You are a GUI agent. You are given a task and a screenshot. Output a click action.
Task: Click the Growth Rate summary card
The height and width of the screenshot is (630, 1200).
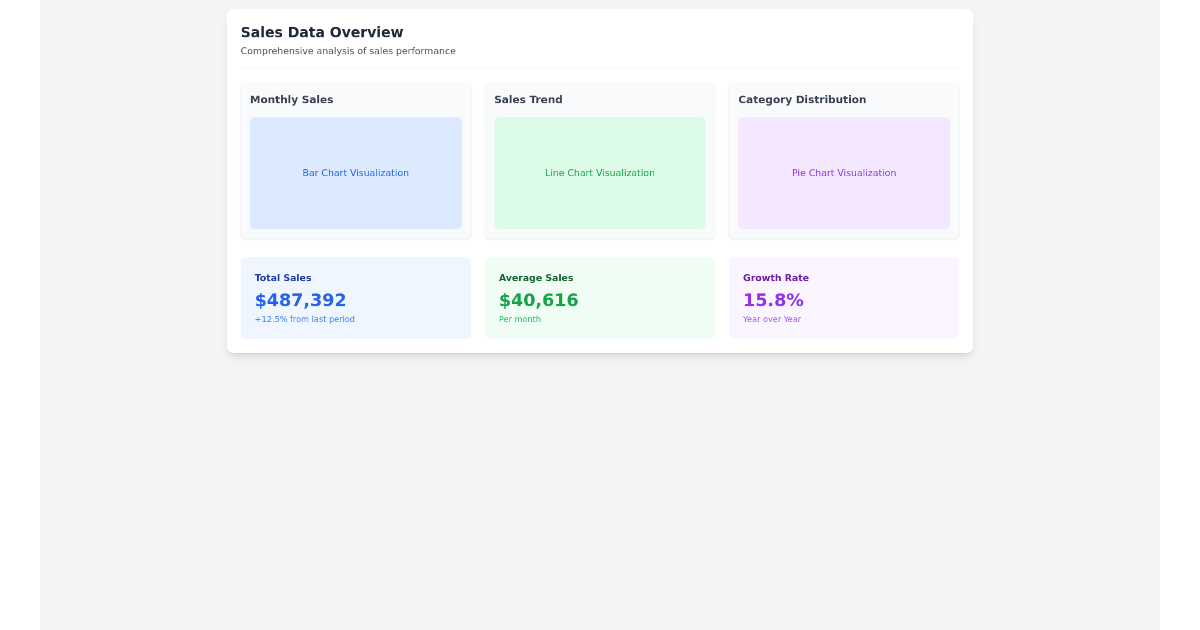pyautogui.click(x=844, y=297)
